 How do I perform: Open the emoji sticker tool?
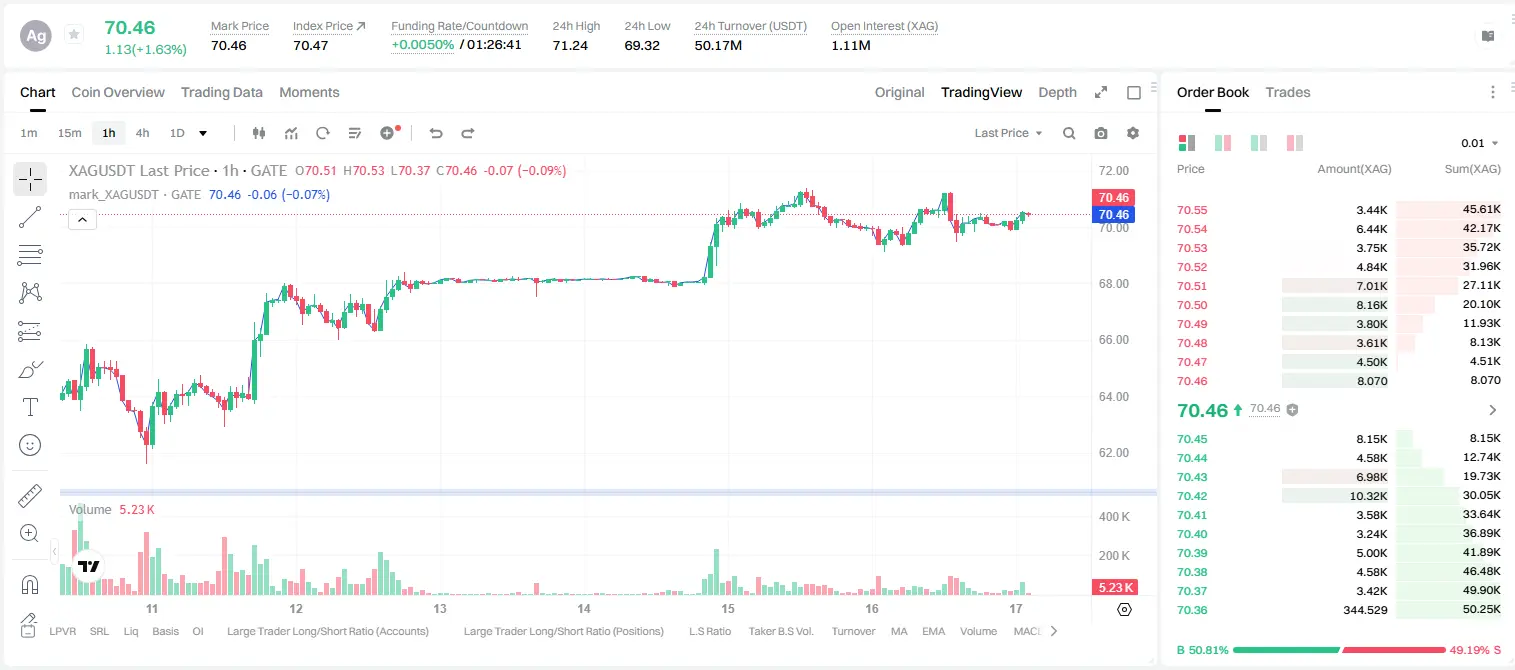point(30,445)
